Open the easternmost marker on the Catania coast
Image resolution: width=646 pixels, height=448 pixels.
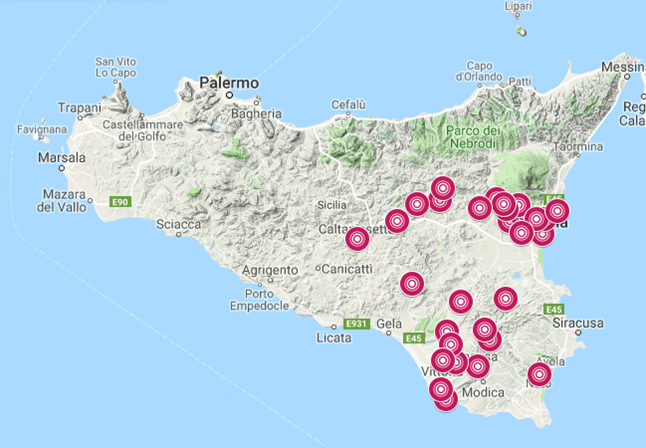tap(556, 211)
